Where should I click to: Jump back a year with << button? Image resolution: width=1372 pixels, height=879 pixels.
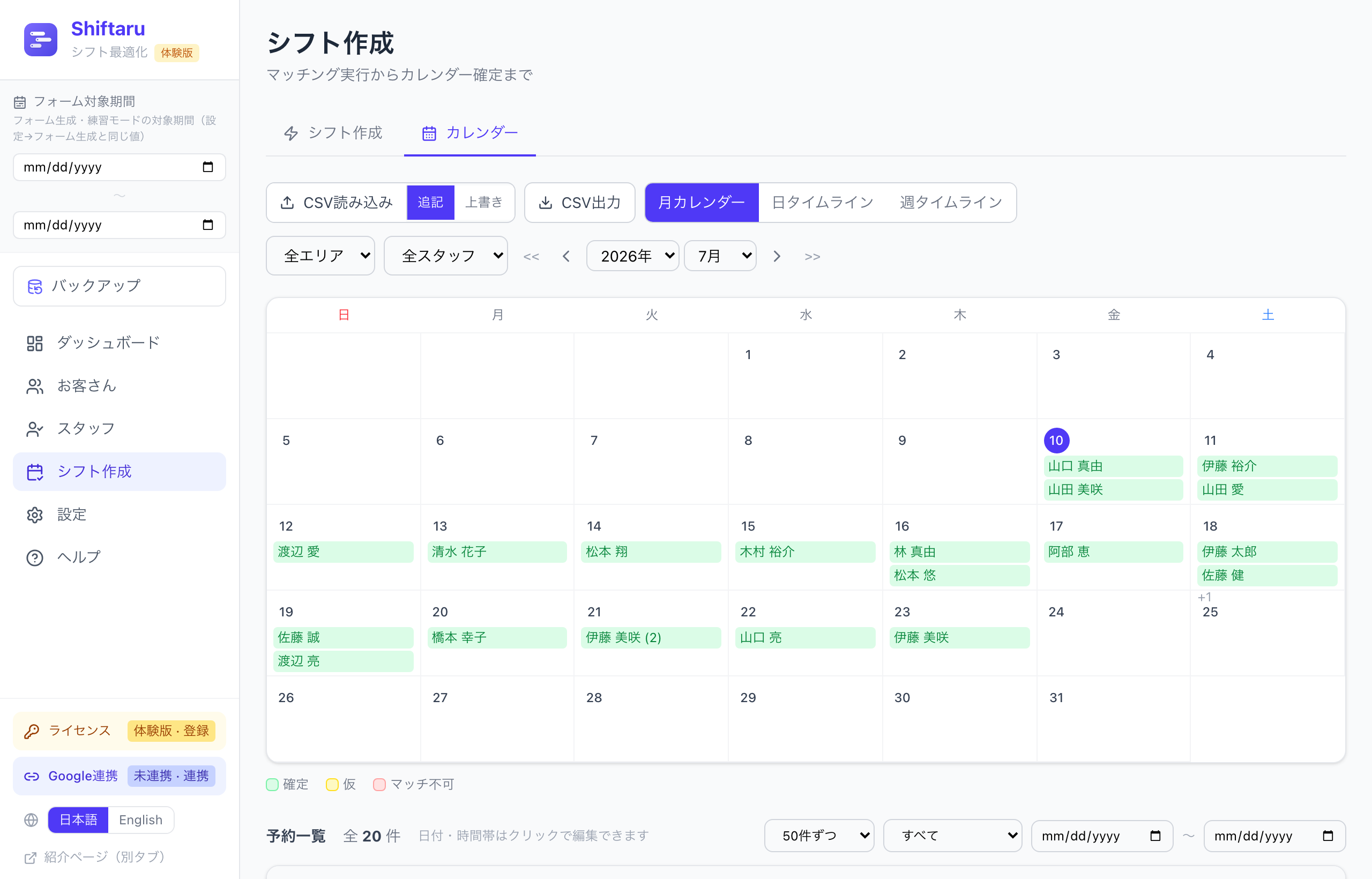(x=531, y=256)
